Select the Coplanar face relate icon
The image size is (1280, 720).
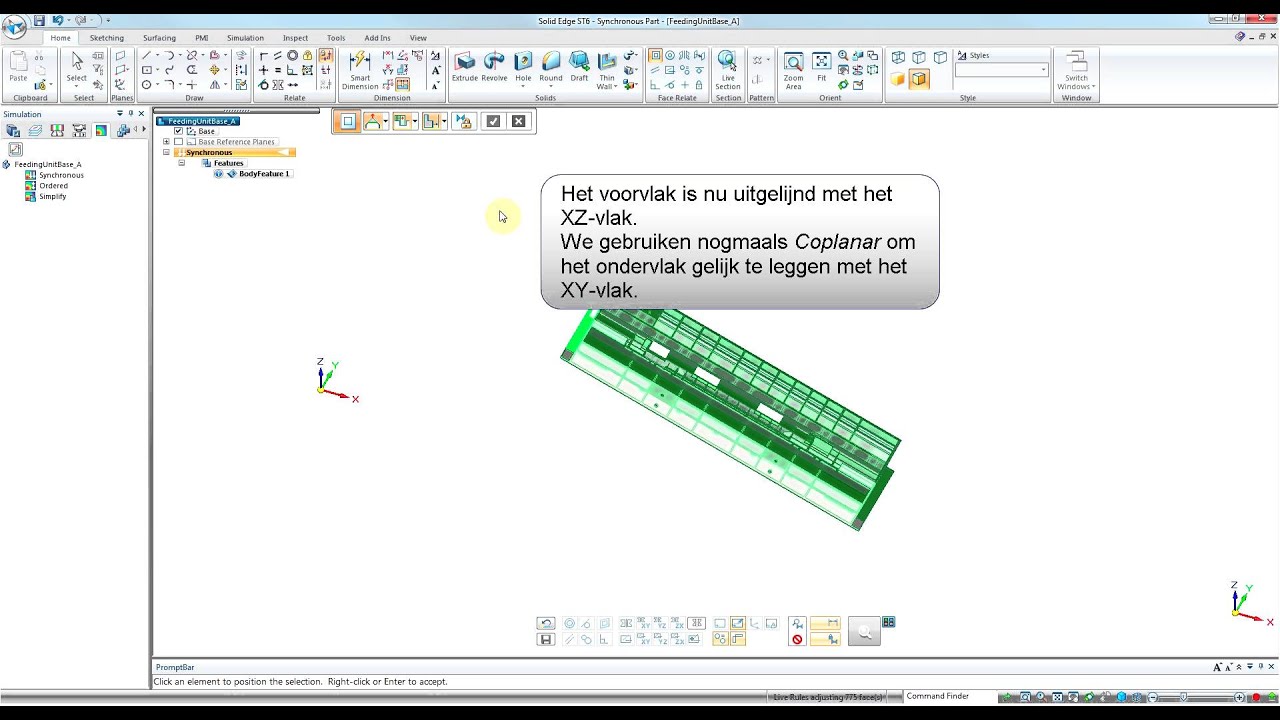click(656, 56)
